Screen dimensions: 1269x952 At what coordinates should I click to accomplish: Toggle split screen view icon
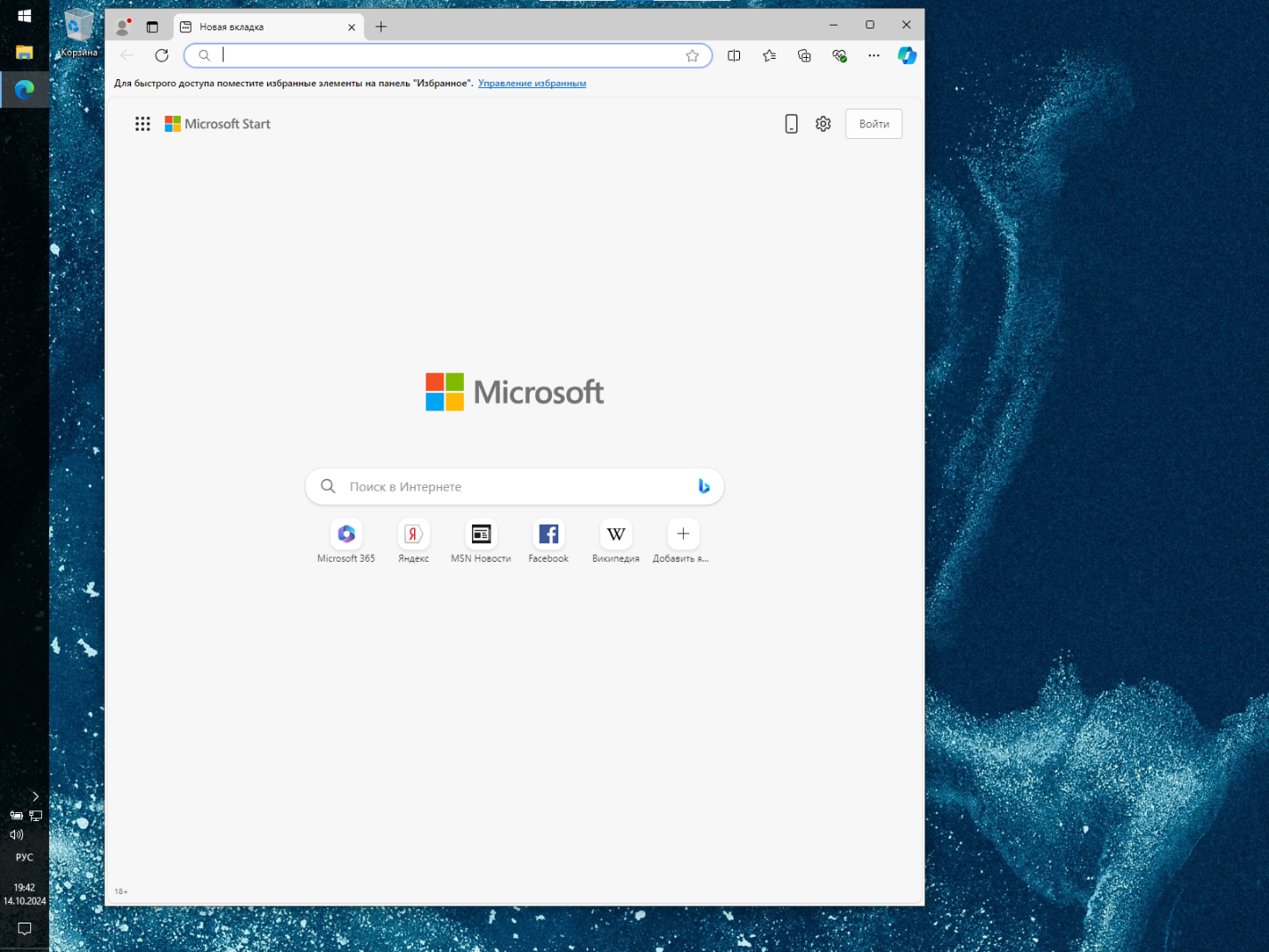pyautogui.click(x=734, y=55)
